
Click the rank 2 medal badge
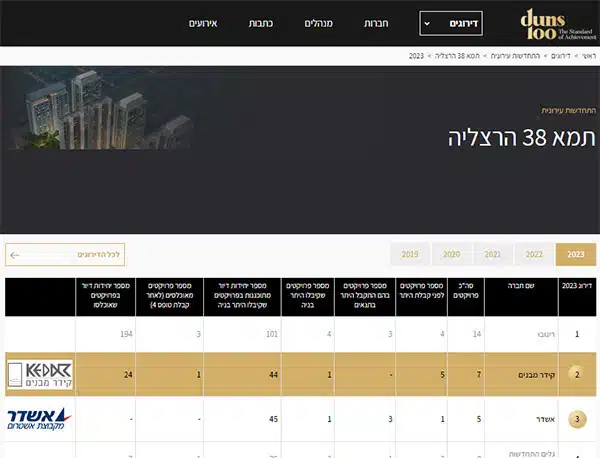(577, 374)
